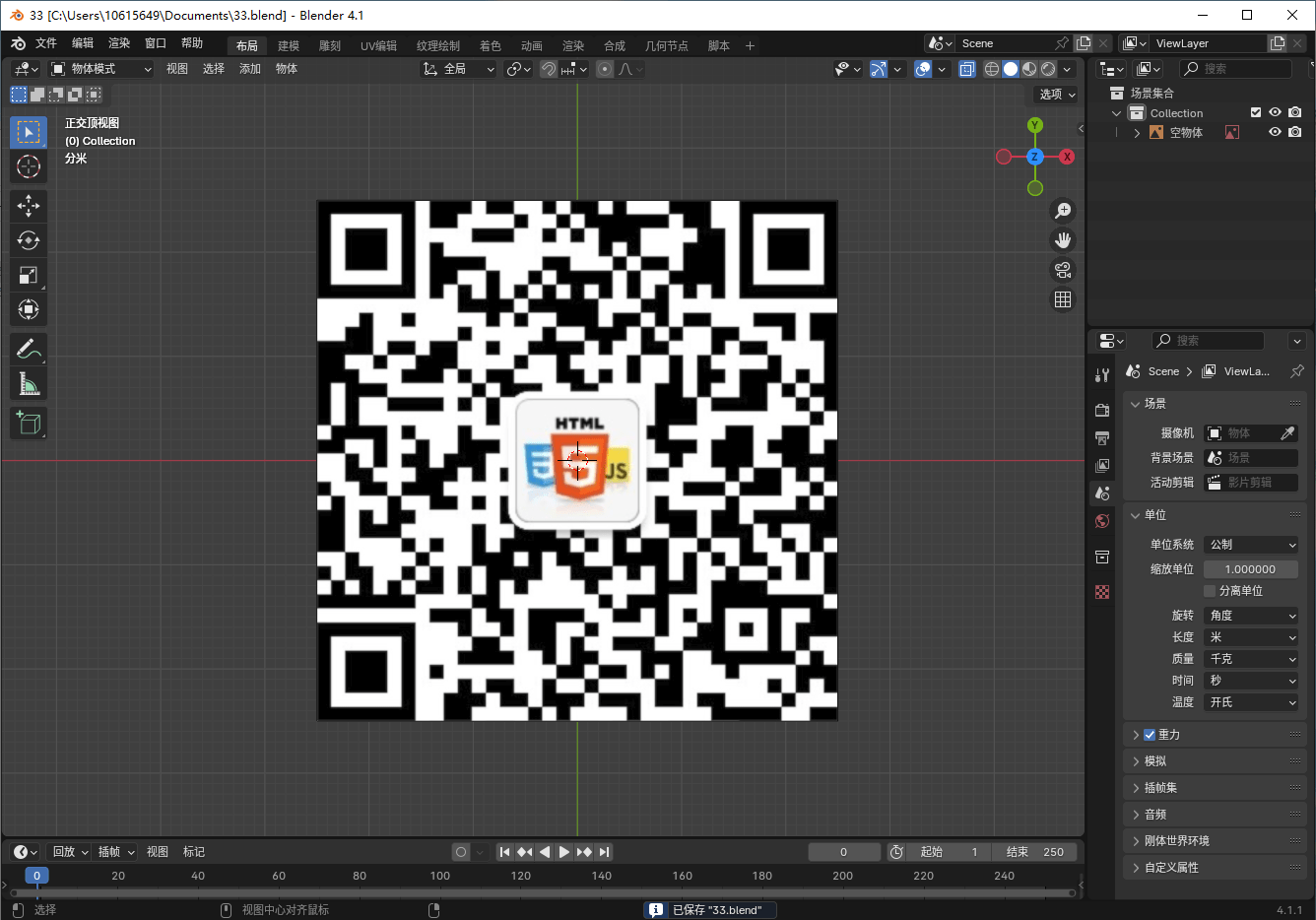The image size is (1316, 920).
Task: Select the Move tool
Action: (x=29, y=205)
